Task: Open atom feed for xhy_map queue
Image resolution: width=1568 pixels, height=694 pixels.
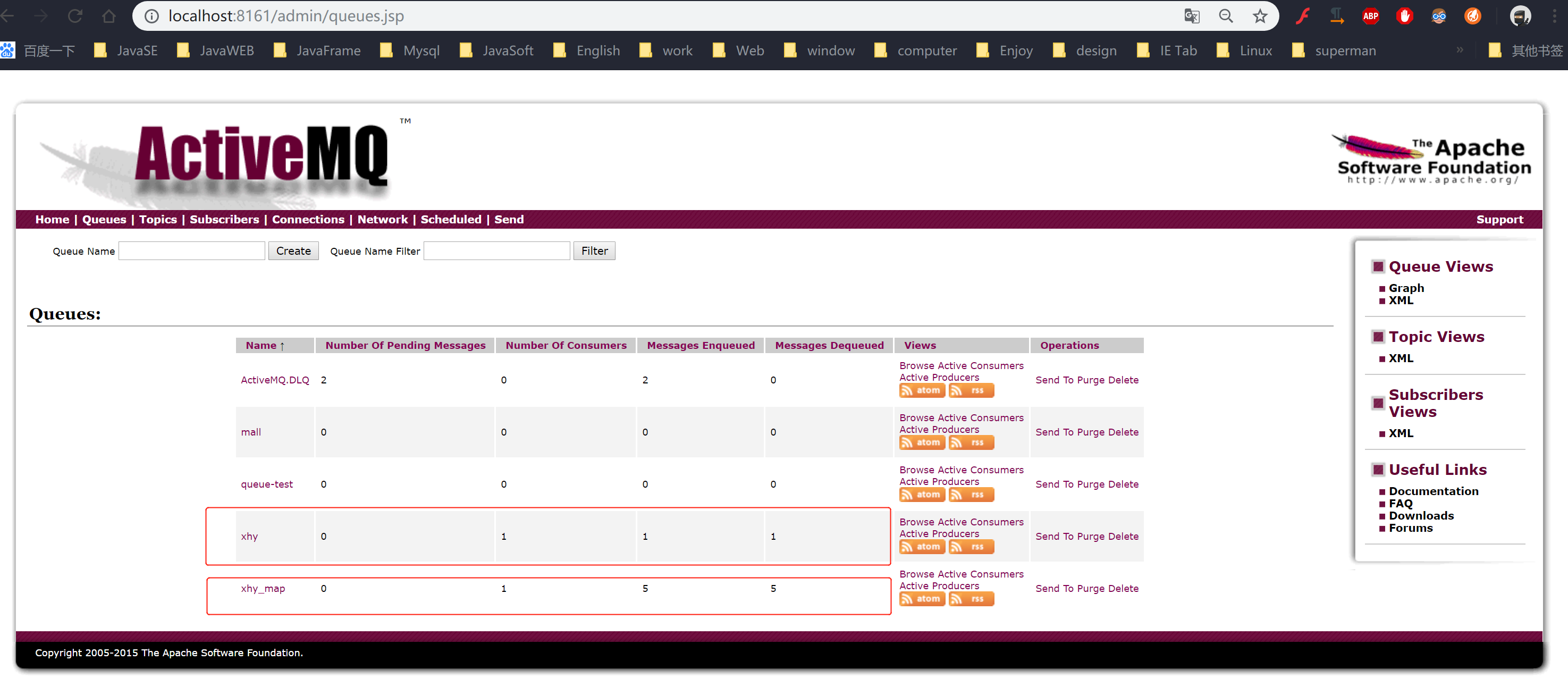Action: pos(922,599)
